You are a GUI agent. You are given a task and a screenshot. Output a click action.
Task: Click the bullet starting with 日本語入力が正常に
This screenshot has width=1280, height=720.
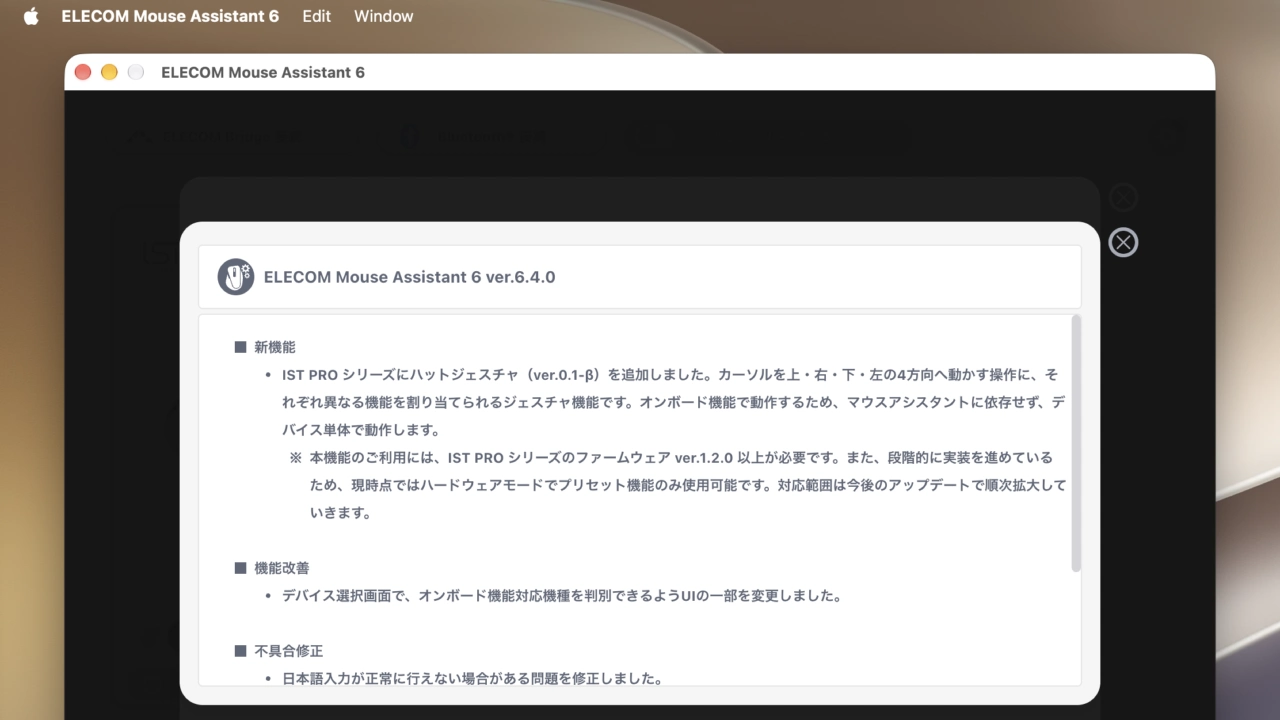472,678
